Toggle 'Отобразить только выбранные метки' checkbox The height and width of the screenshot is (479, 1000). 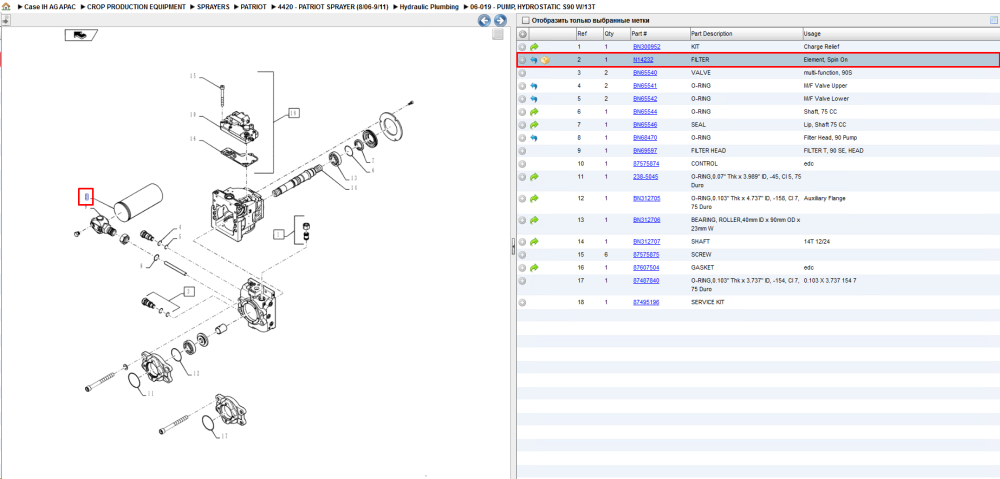click(x=526, y=20)
